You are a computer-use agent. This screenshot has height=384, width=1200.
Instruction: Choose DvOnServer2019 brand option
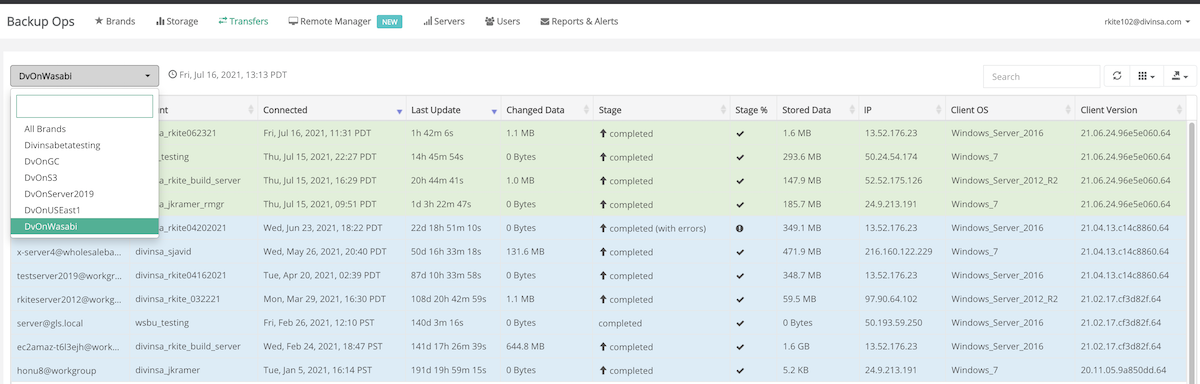[84, 193]
